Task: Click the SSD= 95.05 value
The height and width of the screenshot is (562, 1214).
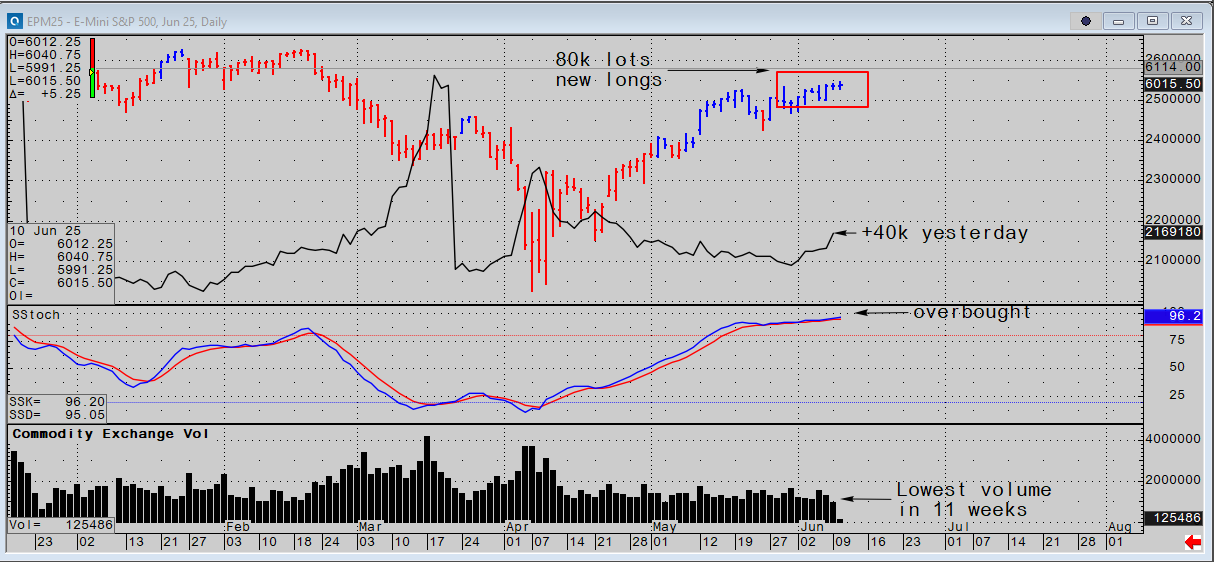Action: point(56,413)
